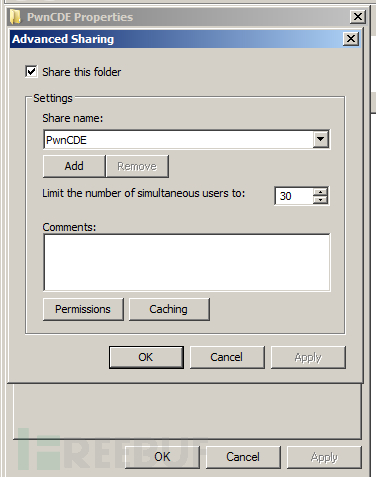Click into the Comments text box
The width and height of the screenshot is (376, 477).
coord(187,262)
